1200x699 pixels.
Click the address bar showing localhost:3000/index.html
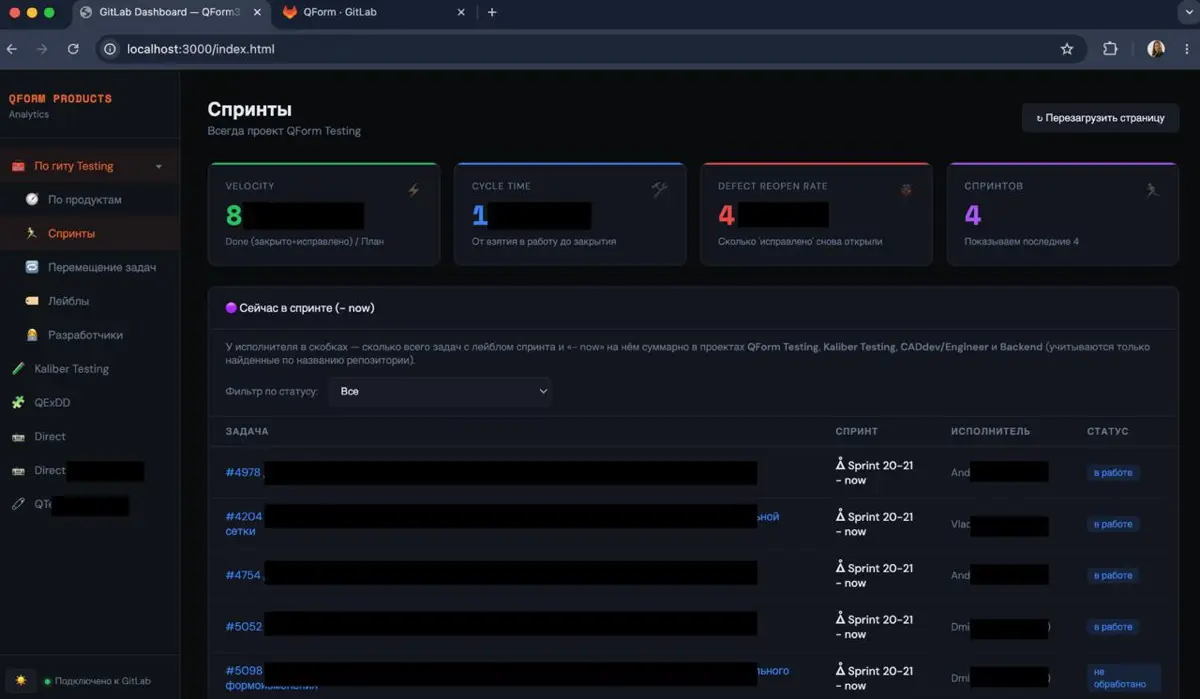click(590, 49)
